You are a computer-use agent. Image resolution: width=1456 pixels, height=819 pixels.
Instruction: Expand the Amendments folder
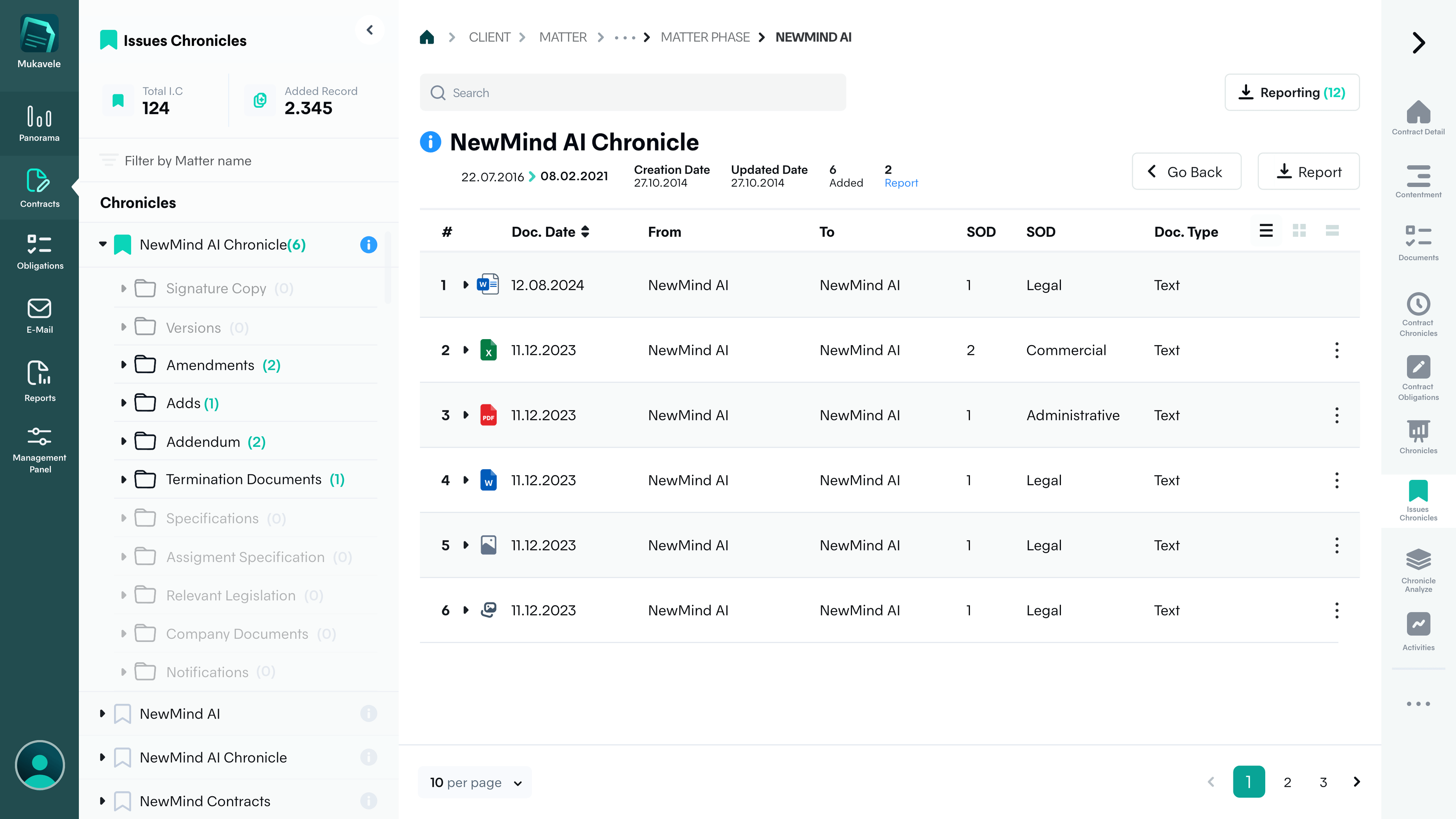[x=123, y=365]
